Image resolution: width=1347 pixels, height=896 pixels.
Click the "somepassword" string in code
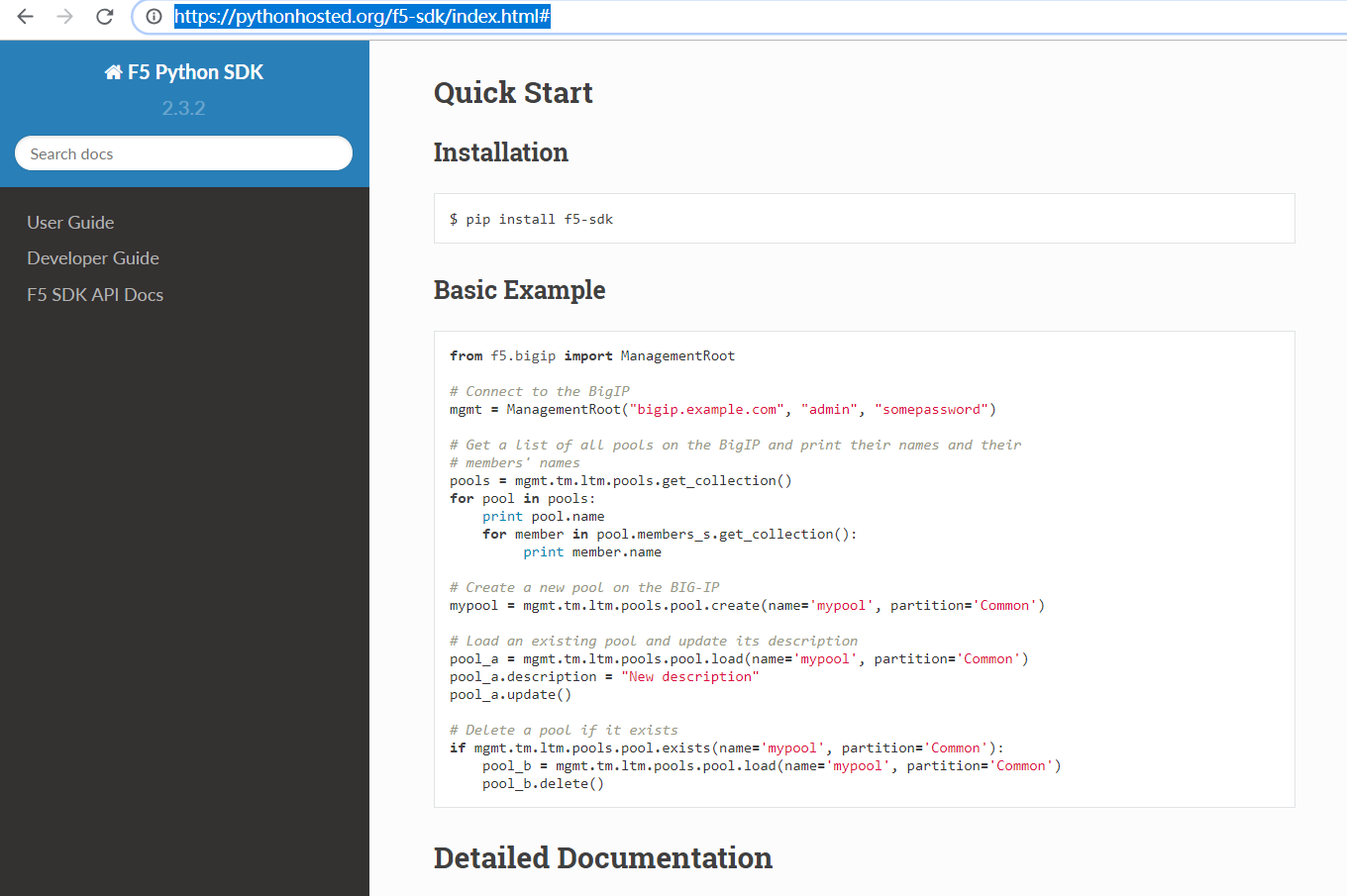(x=931, y=409)
